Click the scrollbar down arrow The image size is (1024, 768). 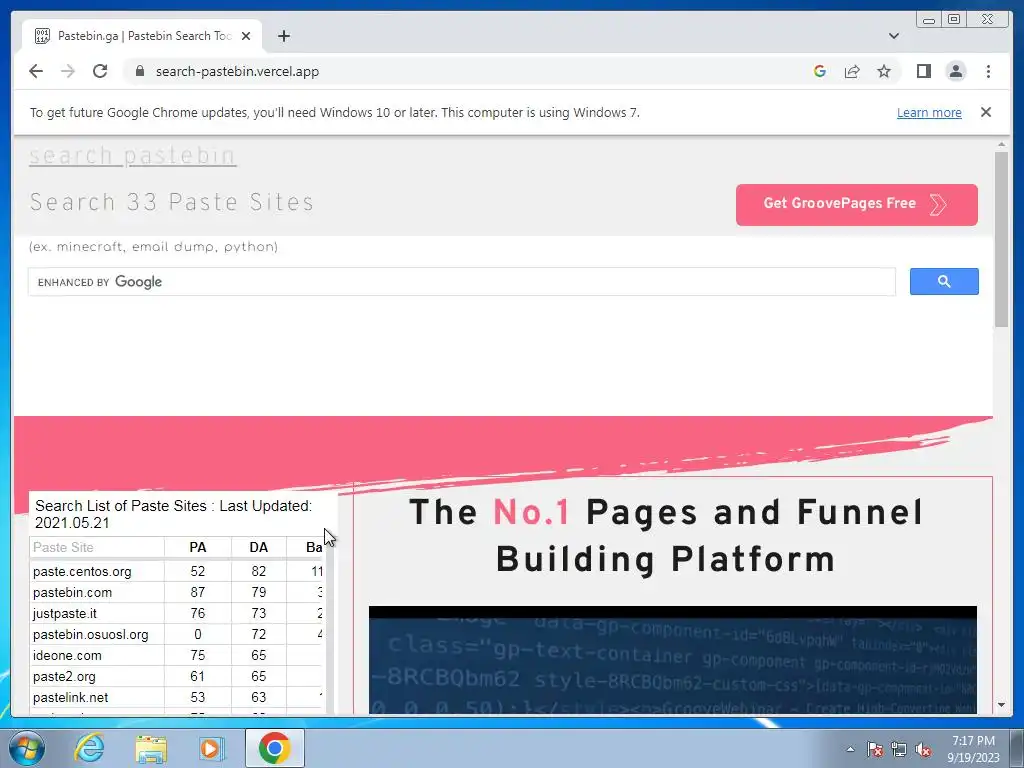1001,705
